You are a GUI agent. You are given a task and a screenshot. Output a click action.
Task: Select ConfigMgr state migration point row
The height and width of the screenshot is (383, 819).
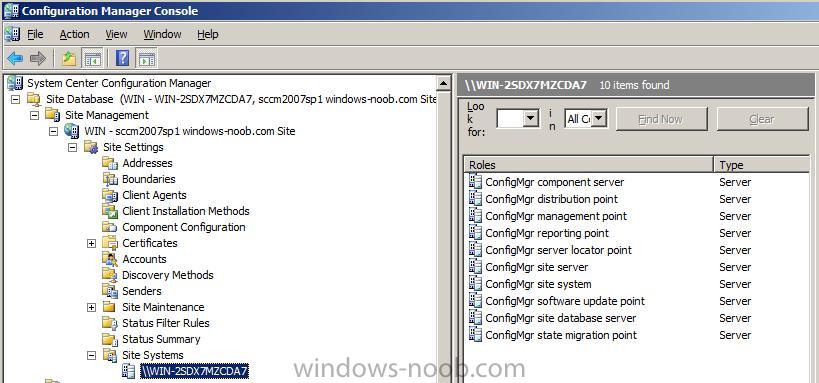tap(636, 335)
